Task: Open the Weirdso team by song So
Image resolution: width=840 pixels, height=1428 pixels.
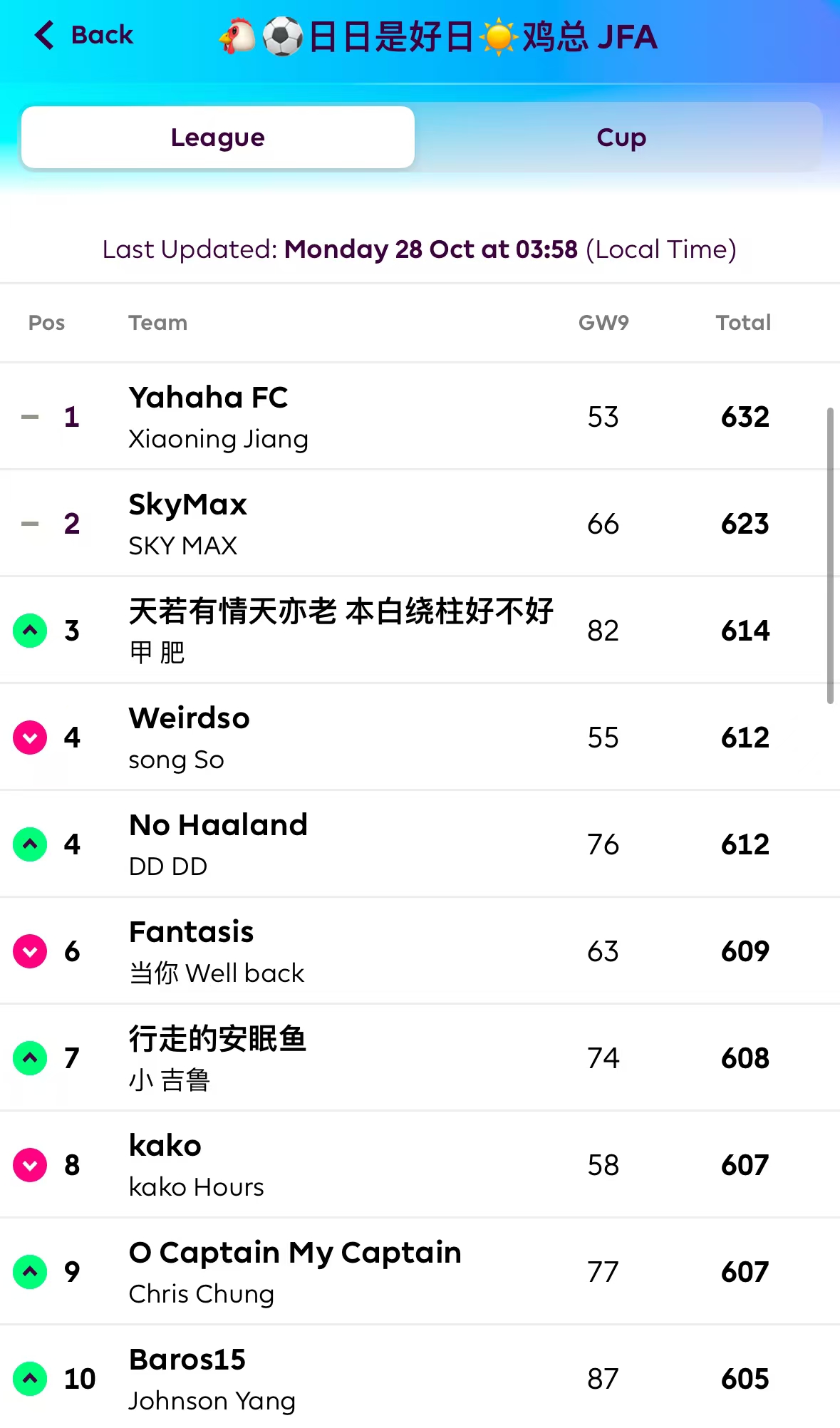Action: tap(189, 718)
